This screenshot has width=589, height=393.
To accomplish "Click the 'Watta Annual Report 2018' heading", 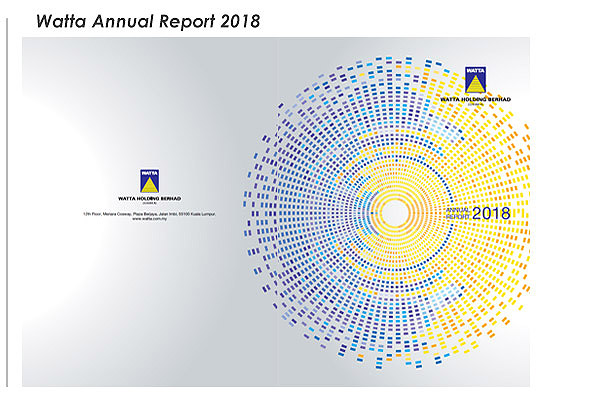I will coord(148,21).
